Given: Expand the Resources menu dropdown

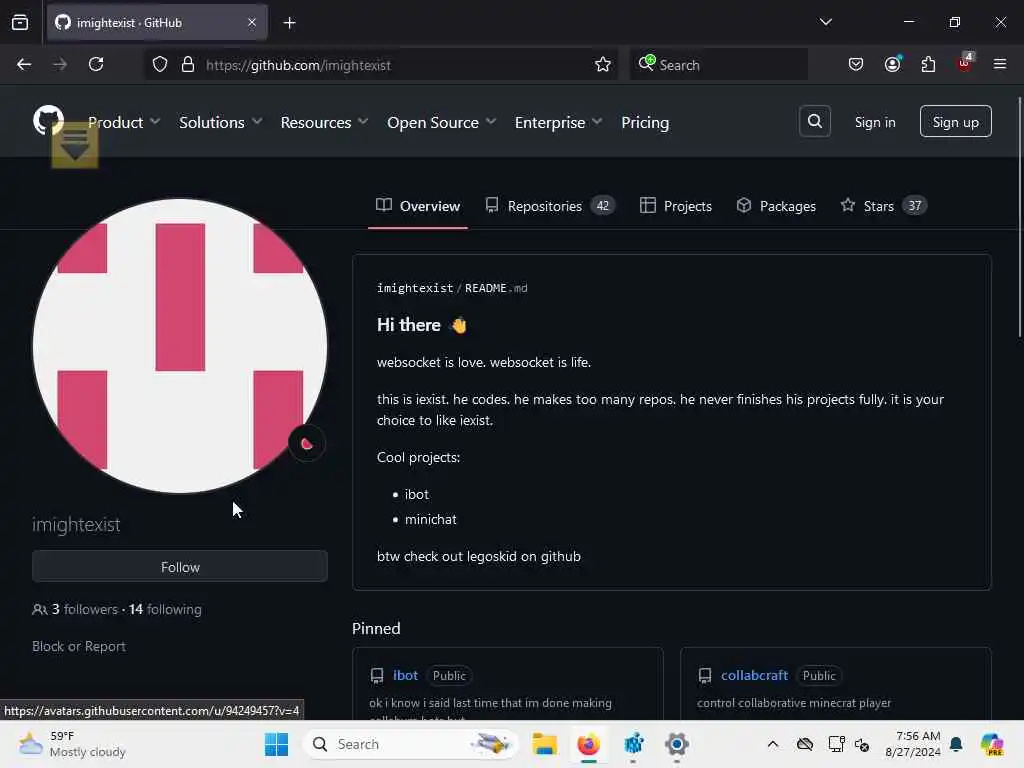Looking at the screenshot, I should point(324,122).
